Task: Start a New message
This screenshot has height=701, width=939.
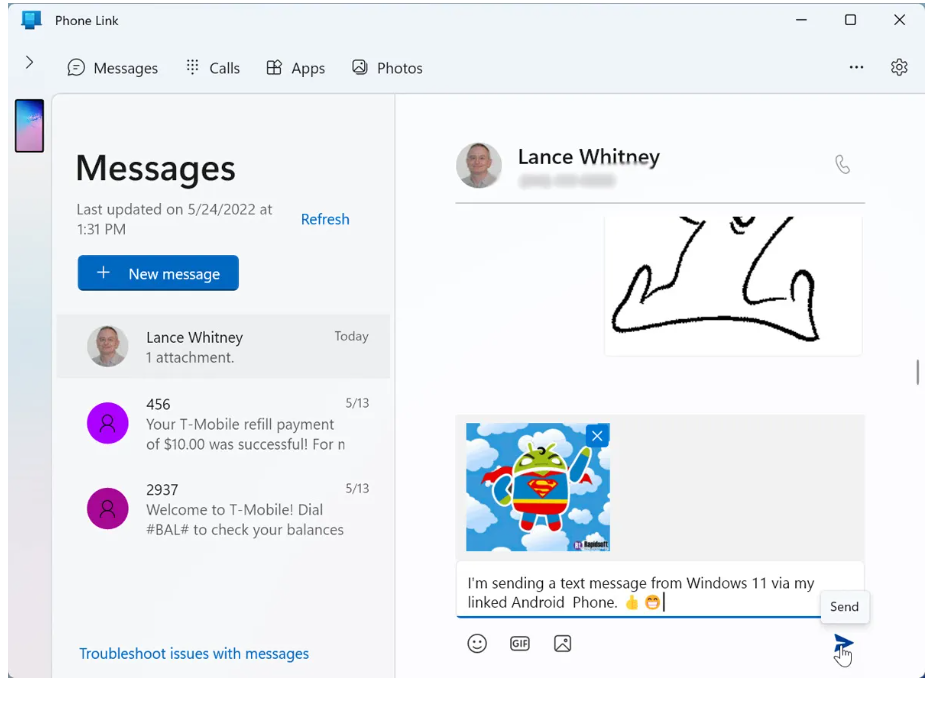Action: click(x=158, y=274)
